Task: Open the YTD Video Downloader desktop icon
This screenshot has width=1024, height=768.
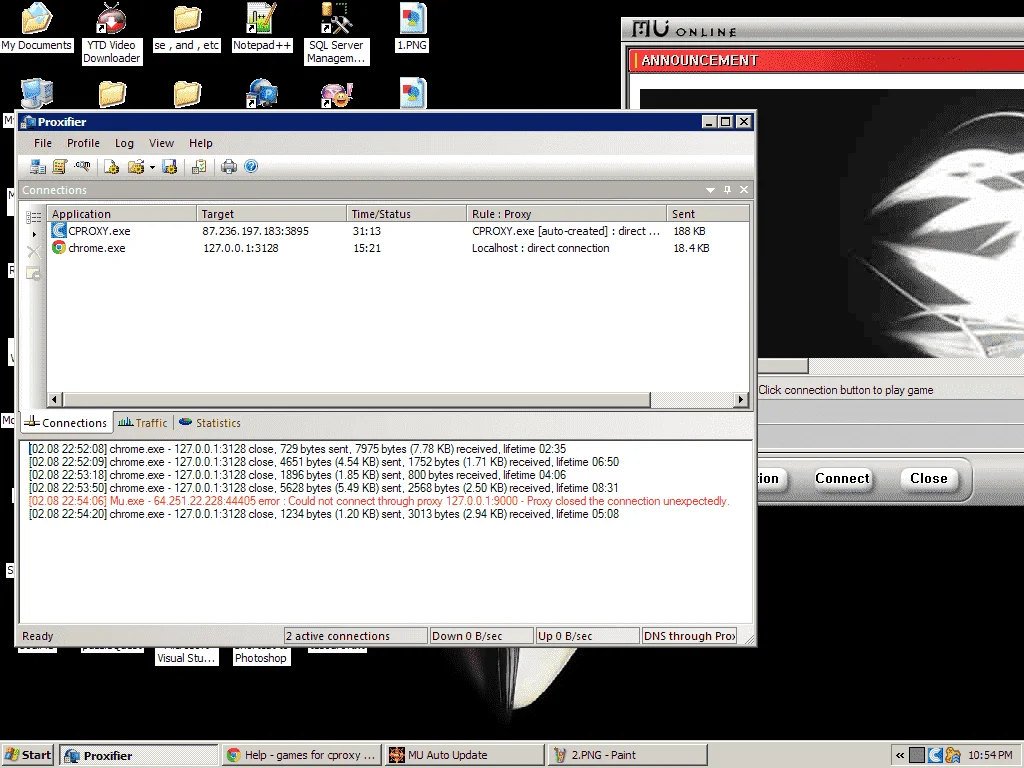Action: pyautogui.click(x=112, y=33)
